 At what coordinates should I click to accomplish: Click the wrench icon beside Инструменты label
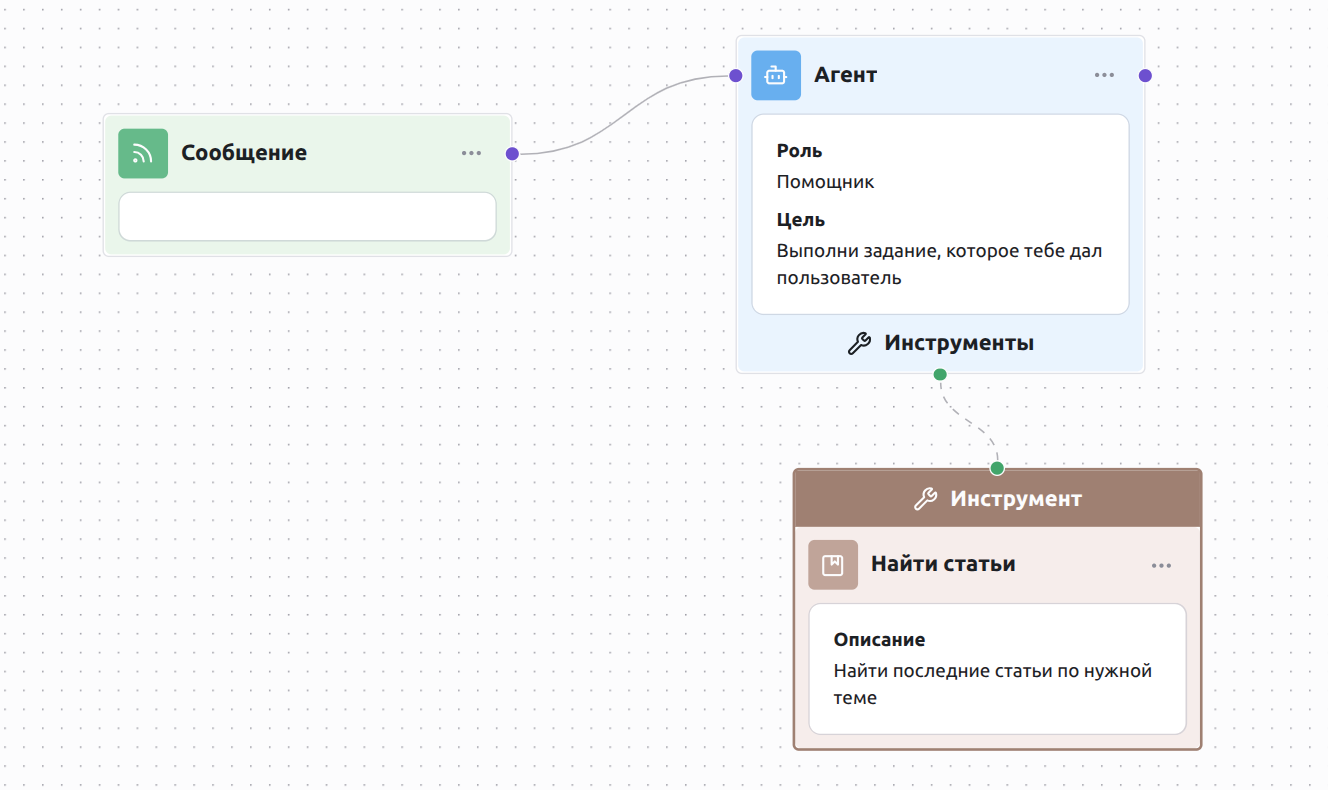pyautogui.click(x=859, y=344)
